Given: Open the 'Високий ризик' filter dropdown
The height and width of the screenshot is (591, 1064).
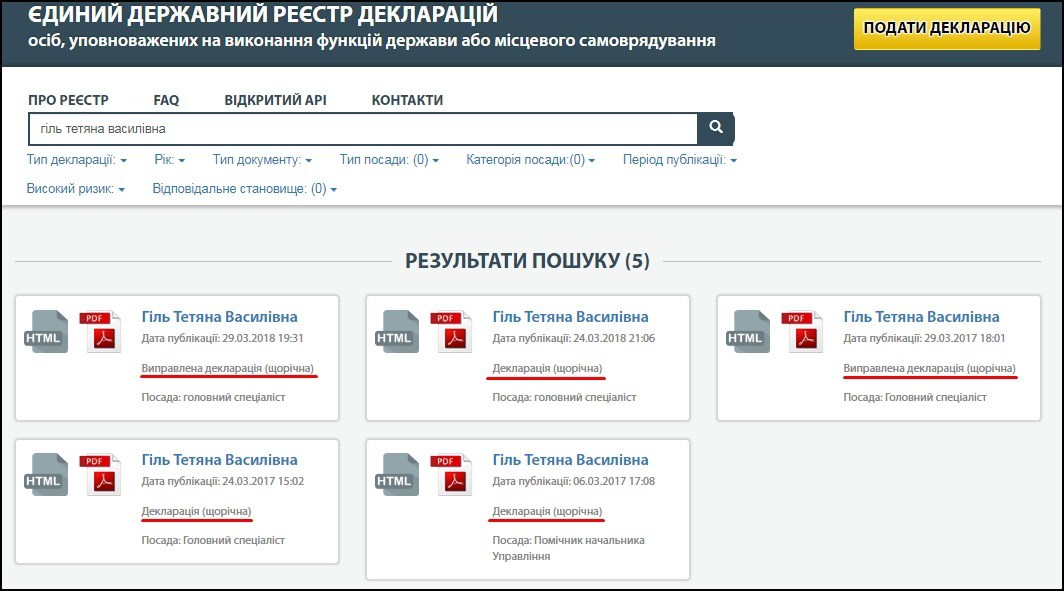Looking at the screenshot, I should [x=76, y=189].
